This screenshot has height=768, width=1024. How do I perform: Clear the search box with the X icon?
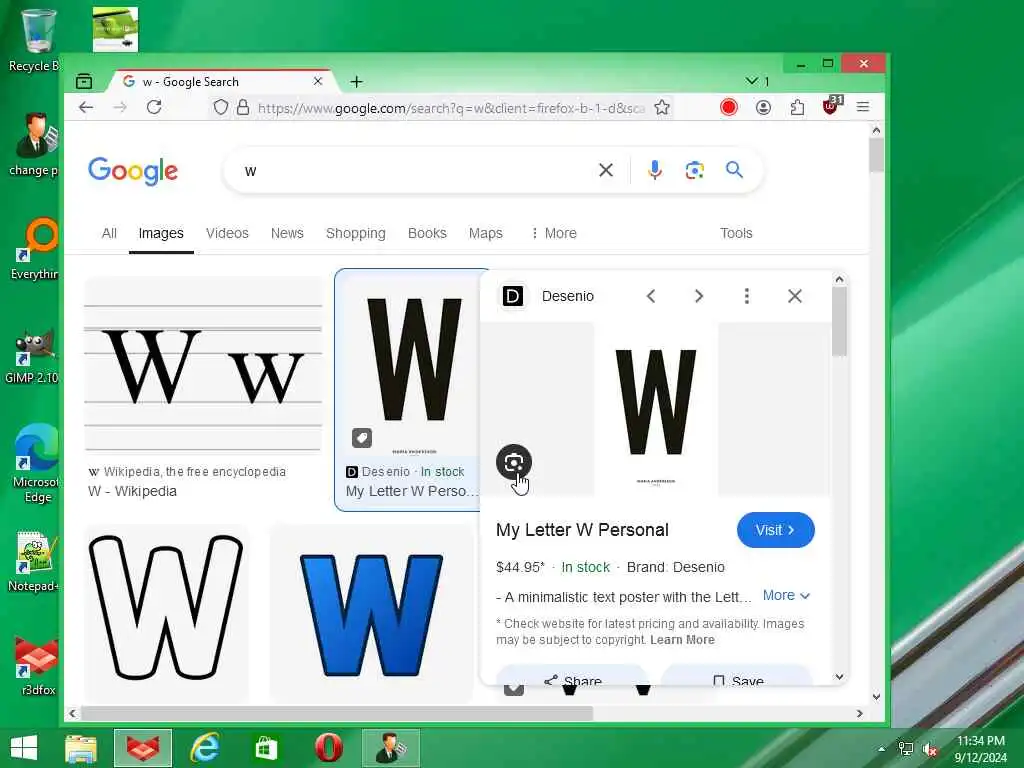[606, 170]
